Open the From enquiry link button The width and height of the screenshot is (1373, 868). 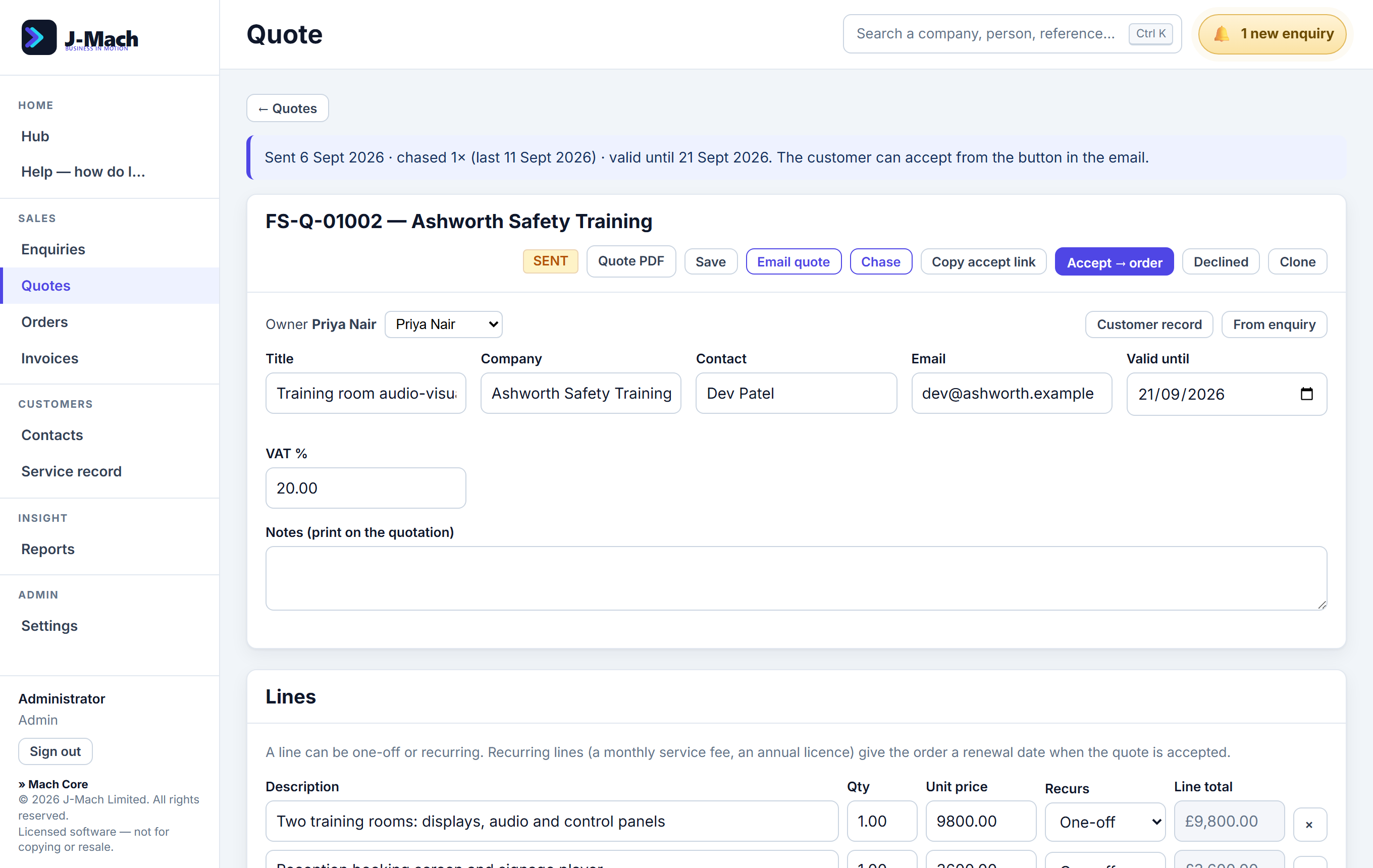point(1274,324)
